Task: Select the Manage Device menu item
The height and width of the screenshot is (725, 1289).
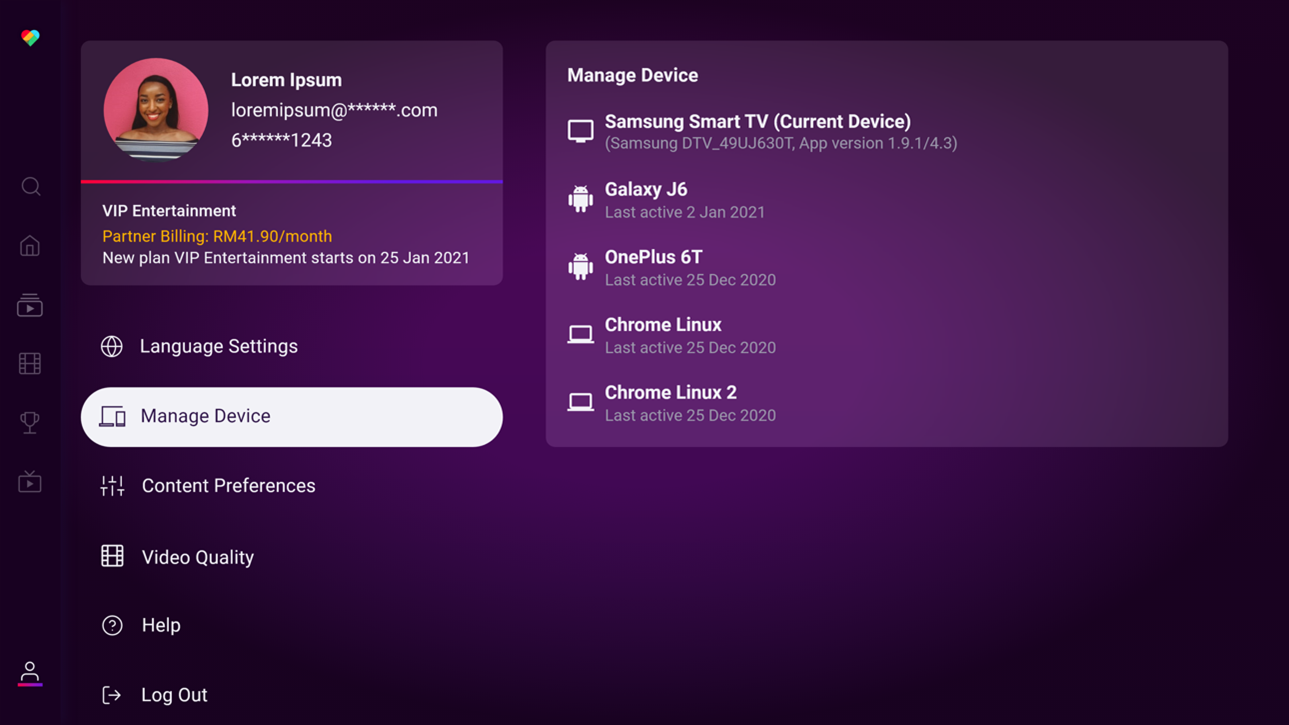Action: [x=291, y=417]
